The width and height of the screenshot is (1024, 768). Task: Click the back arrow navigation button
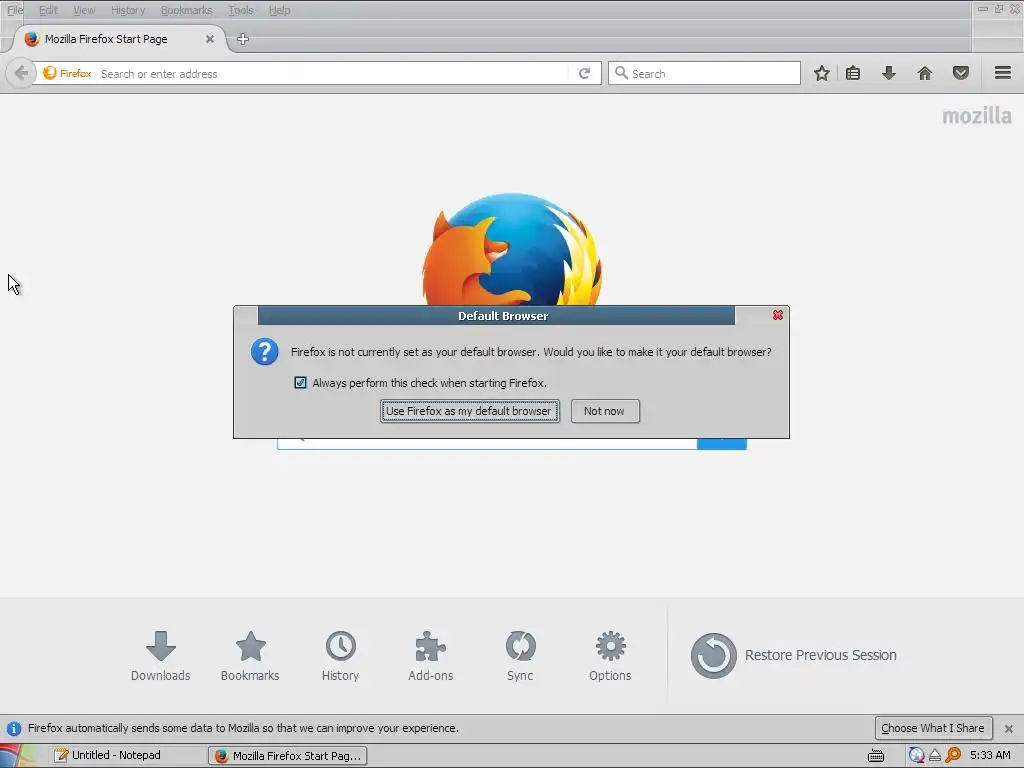click(x=21, y=73)
